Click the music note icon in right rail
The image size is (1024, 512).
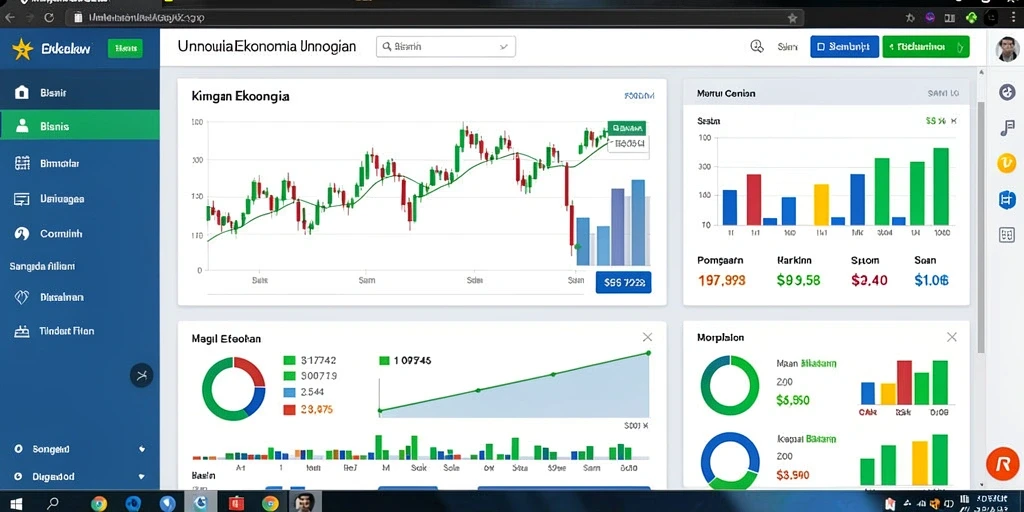click(1007, 127)
